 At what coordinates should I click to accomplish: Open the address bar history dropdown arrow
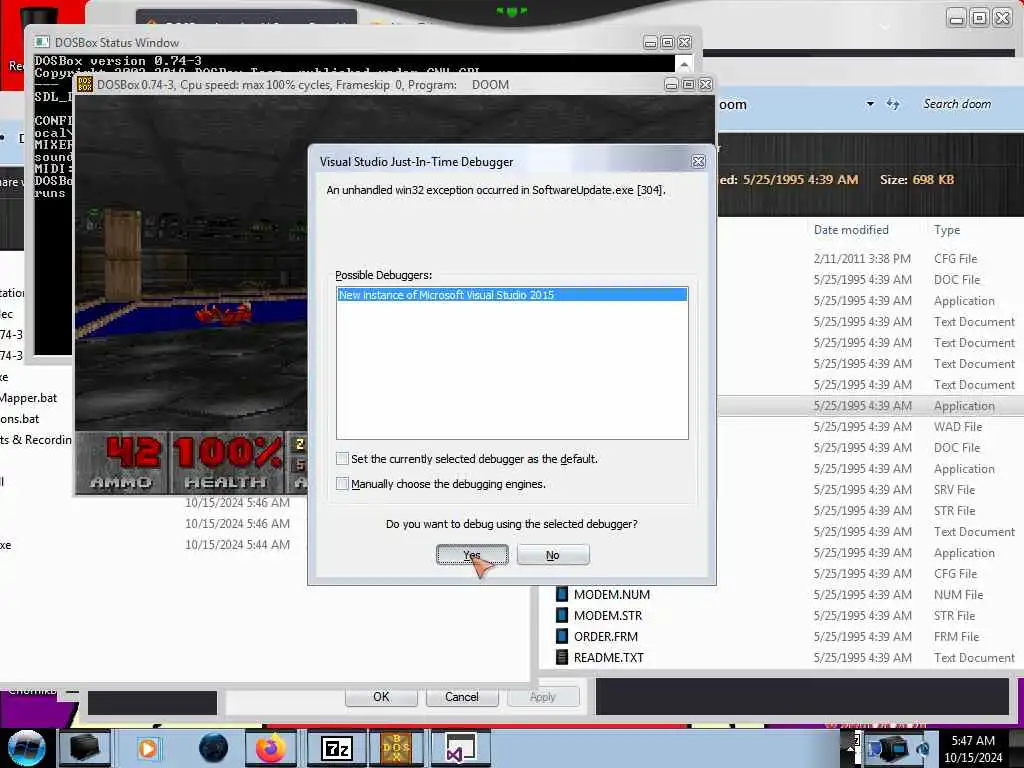tap(870, 104)
